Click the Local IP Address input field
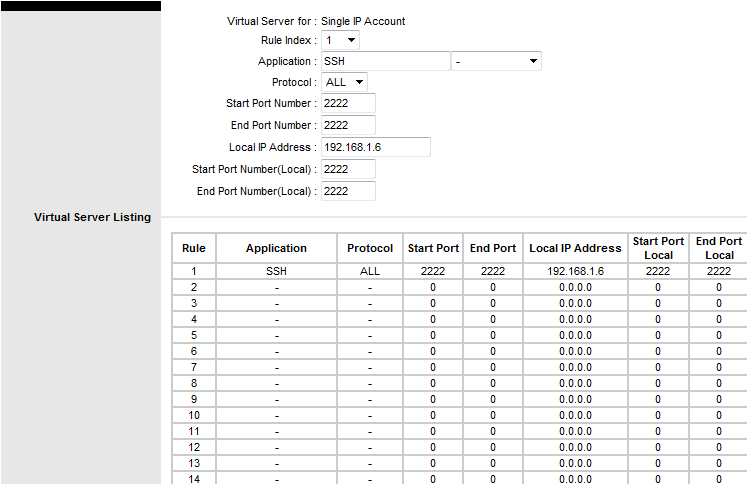The image size is (747, 484). tap(376, 147)
